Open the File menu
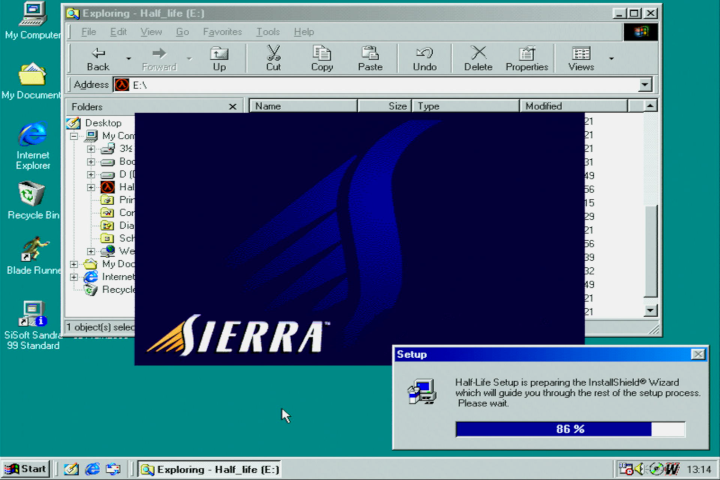 89,32
